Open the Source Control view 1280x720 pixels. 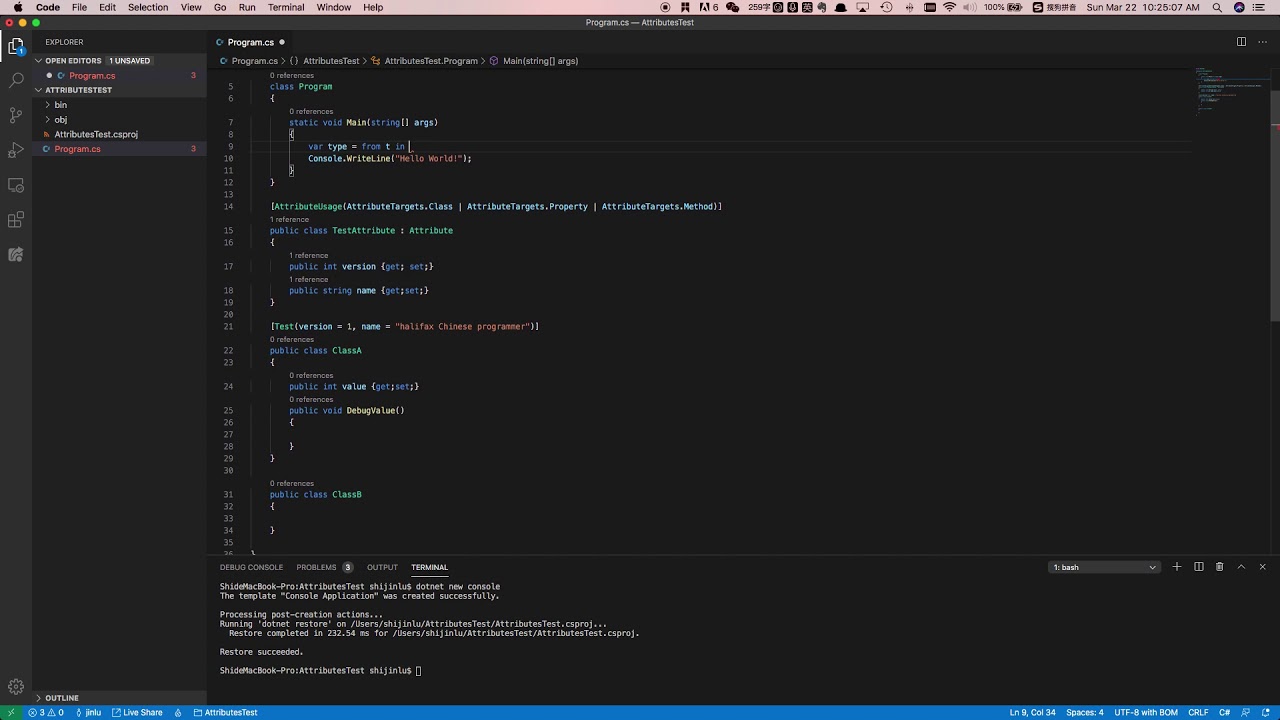[x=16, y=115]
